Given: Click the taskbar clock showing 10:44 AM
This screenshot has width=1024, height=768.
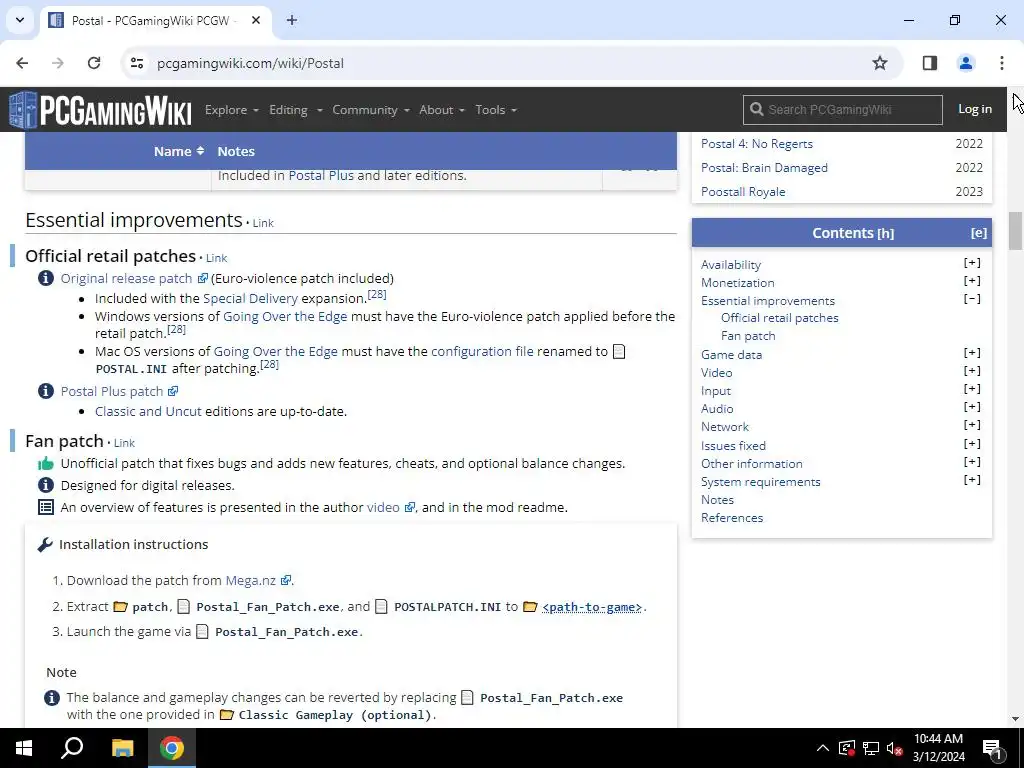Looking at the screenshot, I should (x=938, y=748).
